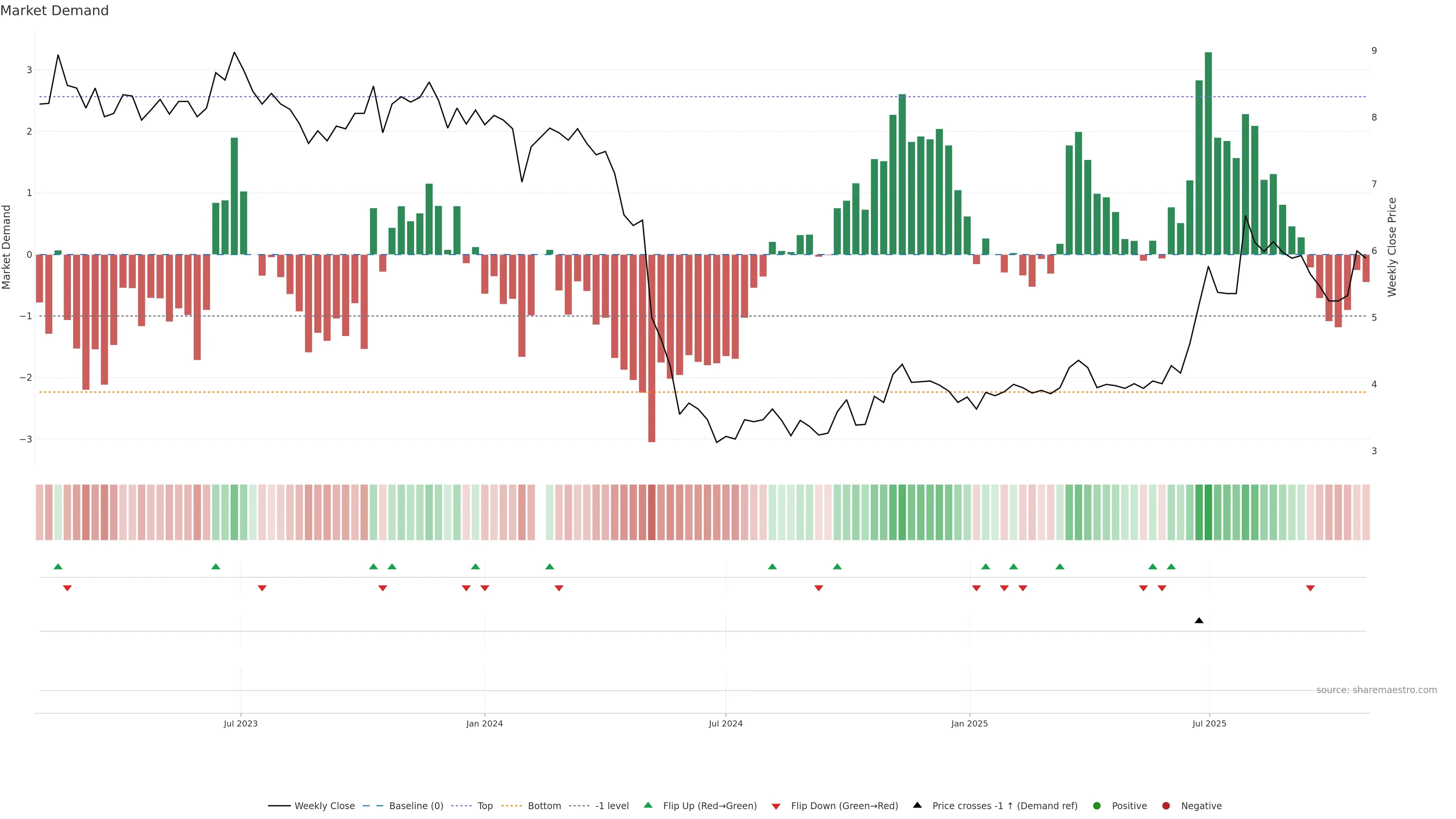Click the black triangle icon in the legend
Screen dimensions: 1456x819
(917, 805)
